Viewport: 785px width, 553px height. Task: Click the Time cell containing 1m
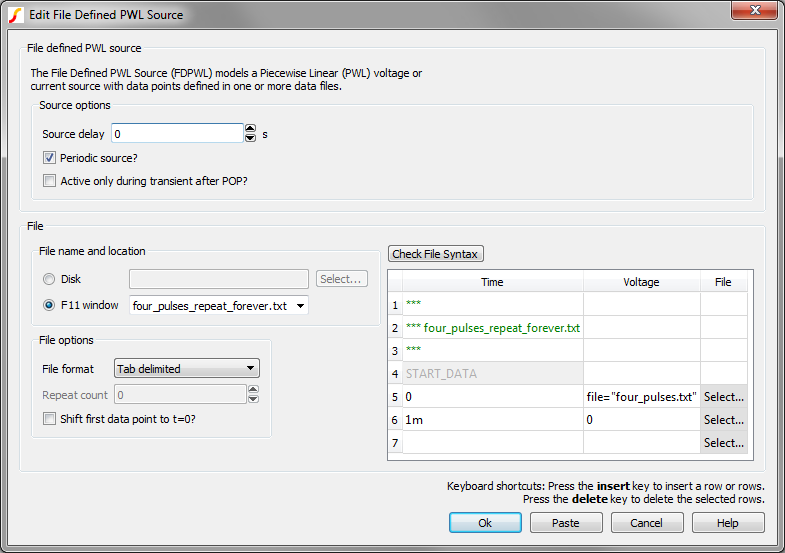click(x=492, y=420)
